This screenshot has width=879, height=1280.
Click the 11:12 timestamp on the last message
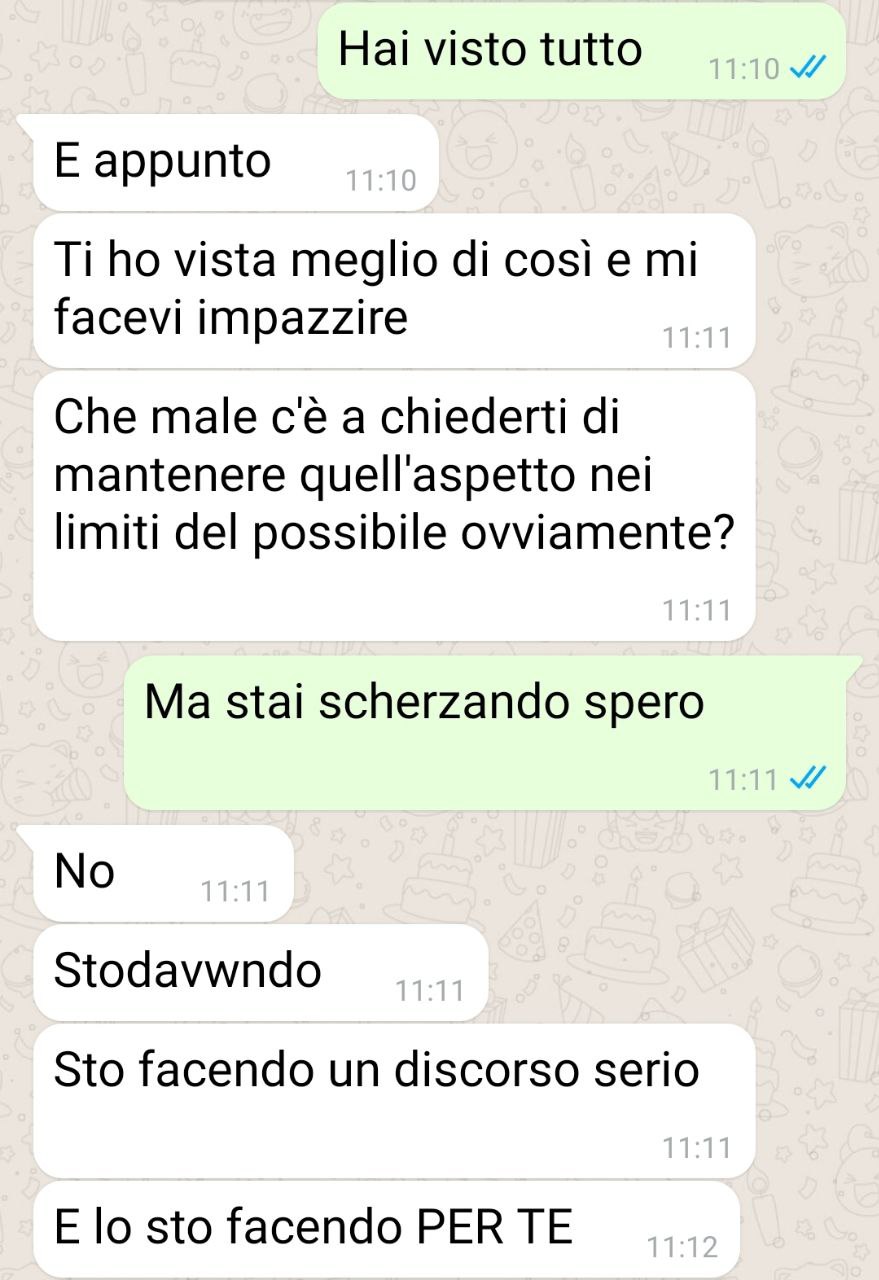[683, 1248]
